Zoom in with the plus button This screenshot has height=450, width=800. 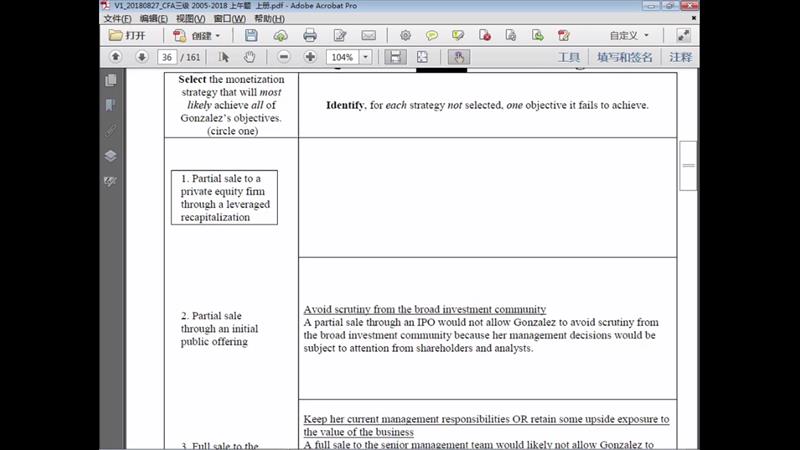(310, 57)
